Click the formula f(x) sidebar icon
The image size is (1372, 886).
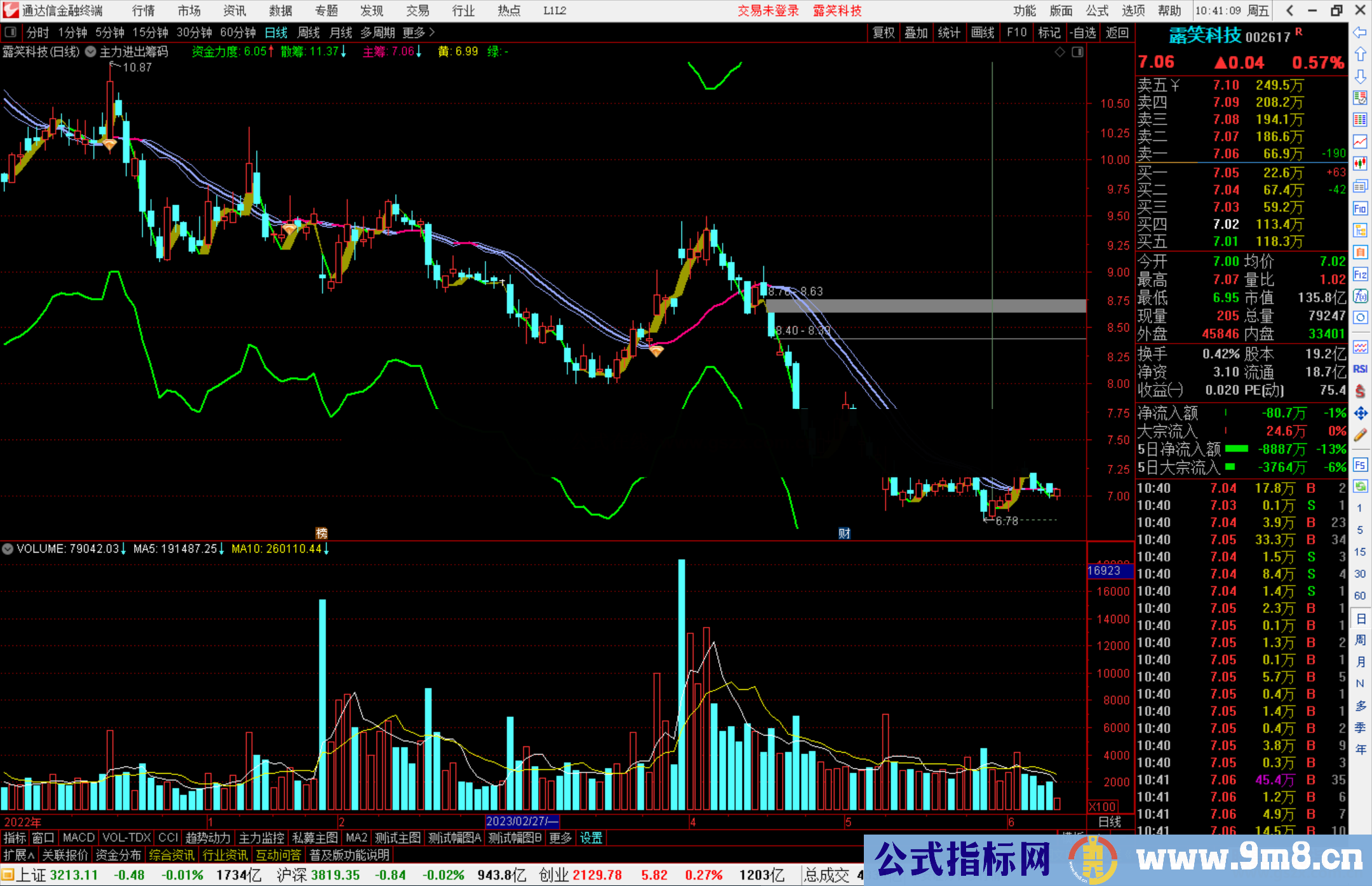pos(1360,296)
